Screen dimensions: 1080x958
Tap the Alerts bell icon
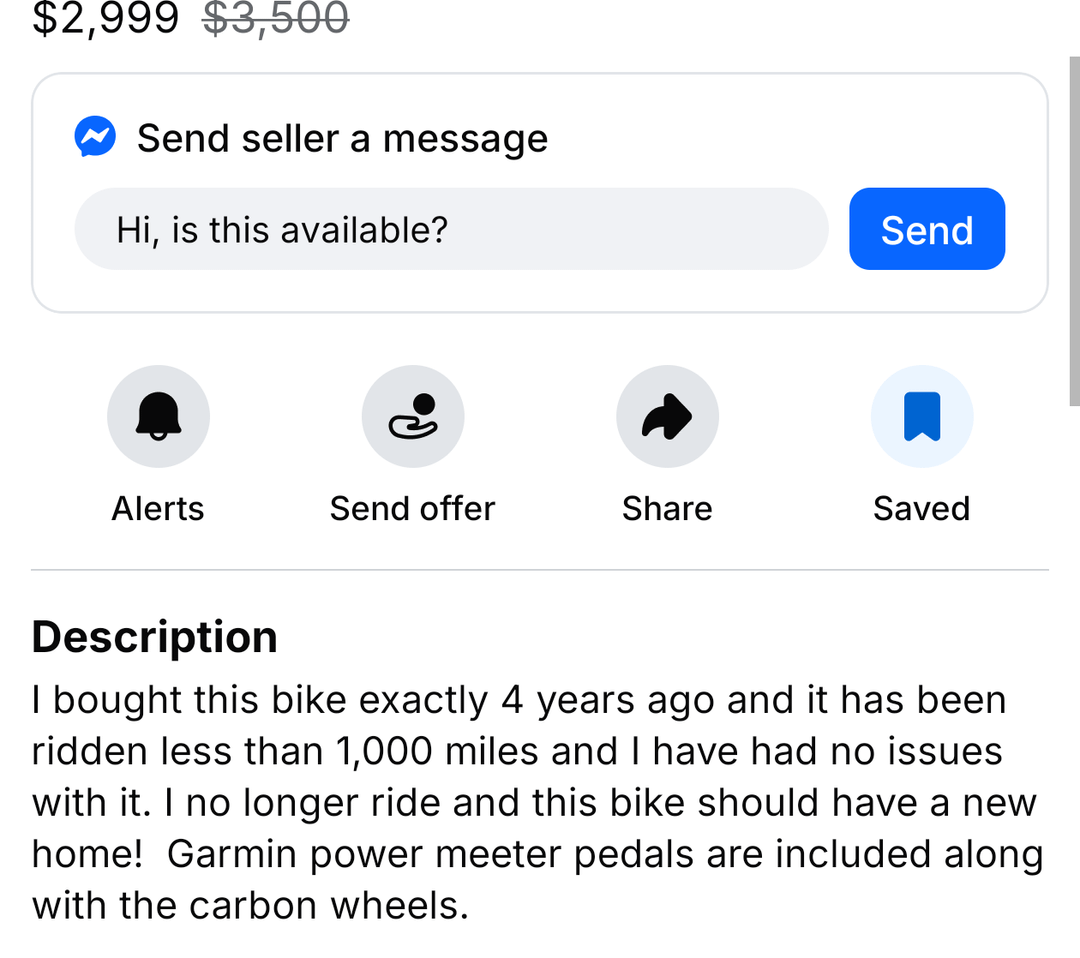tap(158, 416)
